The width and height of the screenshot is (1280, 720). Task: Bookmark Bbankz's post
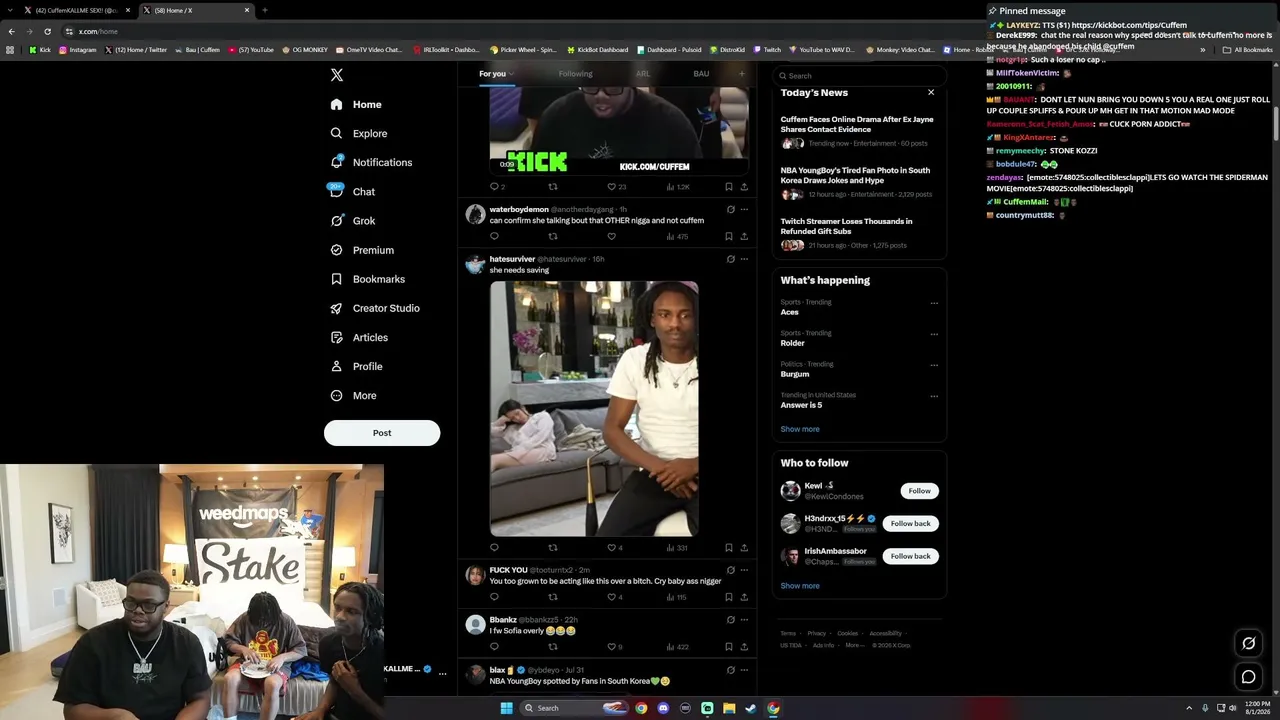coord(729,647)
